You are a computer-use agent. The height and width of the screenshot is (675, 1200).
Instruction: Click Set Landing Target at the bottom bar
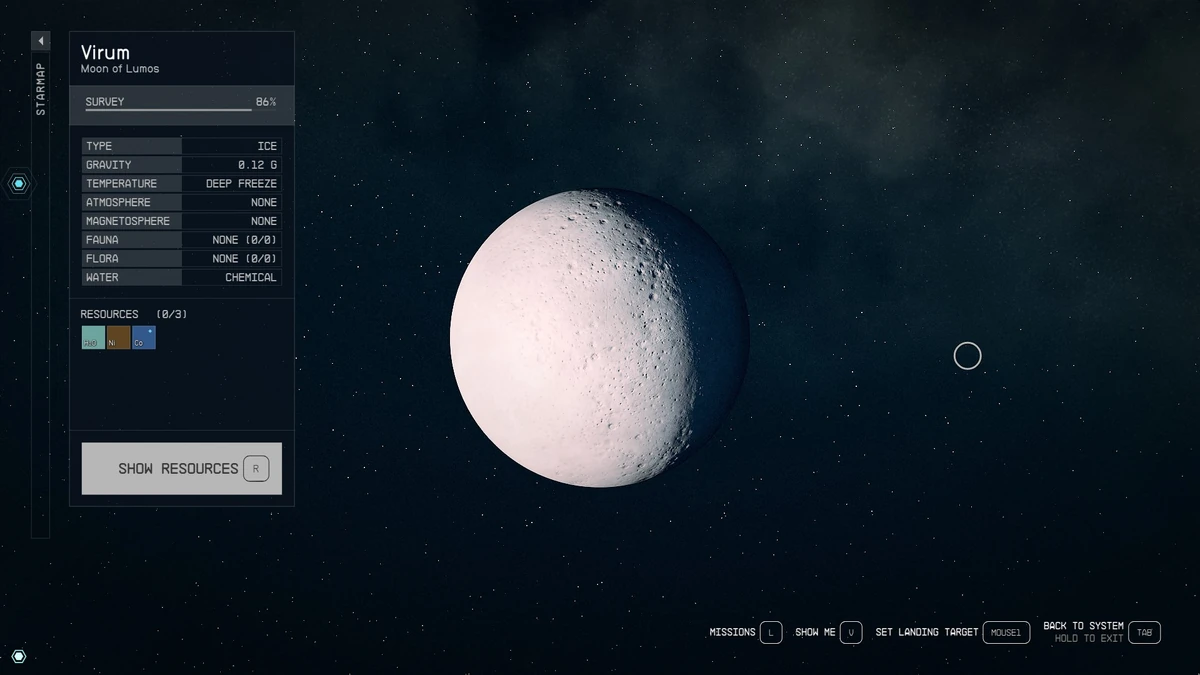tap(926, 632)
